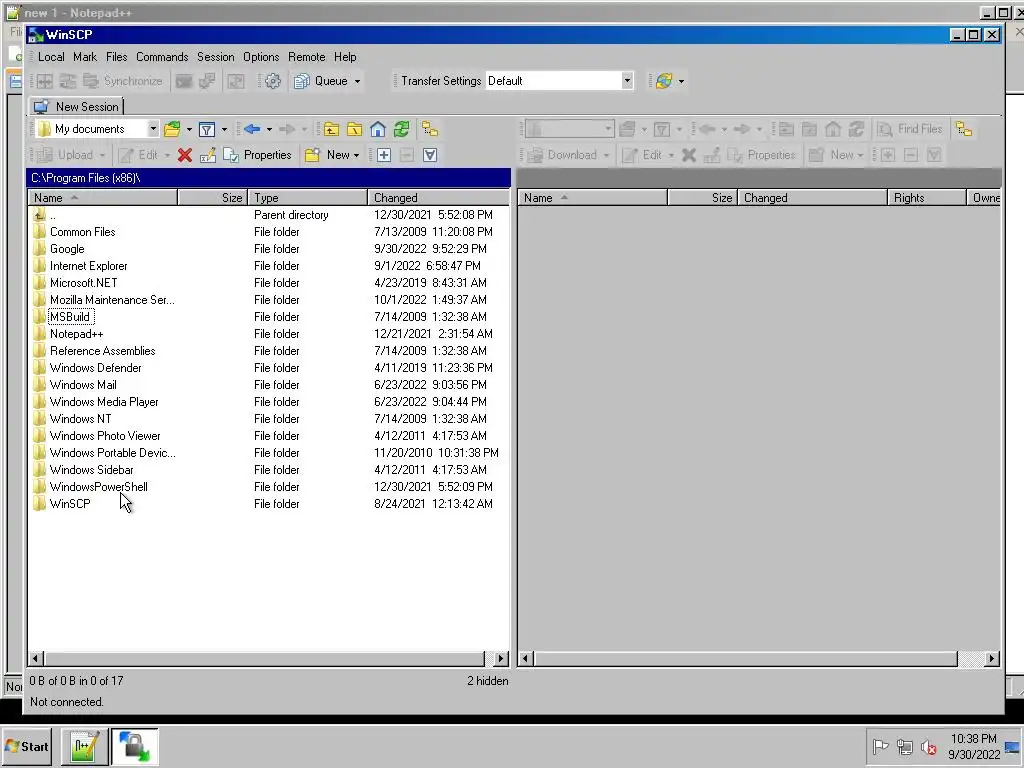Toggle the remote directory tree icon

(964, 129)
